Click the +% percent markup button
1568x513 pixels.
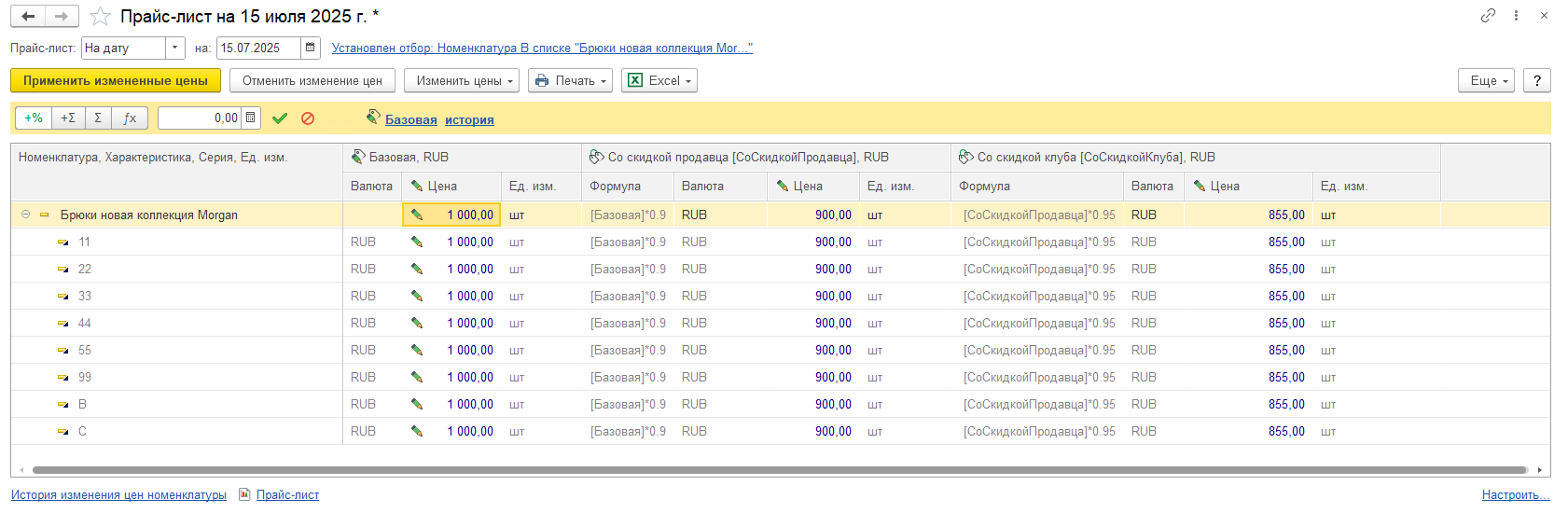point(34,118)
